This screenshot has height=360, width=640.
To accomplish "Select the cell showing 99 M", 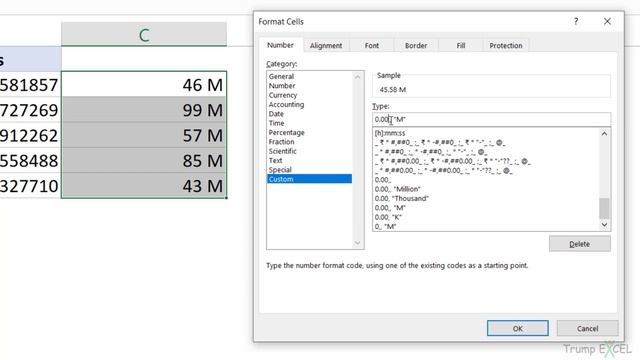I will 144,110.
